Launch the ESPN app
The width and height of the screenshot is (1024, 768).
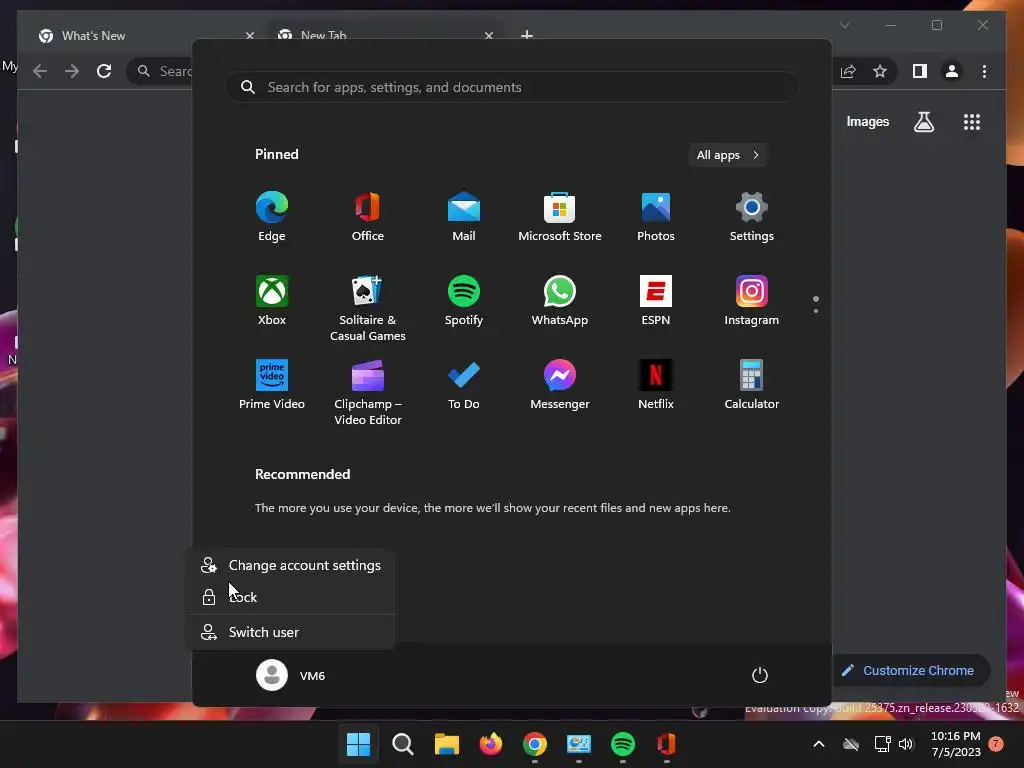(656, 300)
